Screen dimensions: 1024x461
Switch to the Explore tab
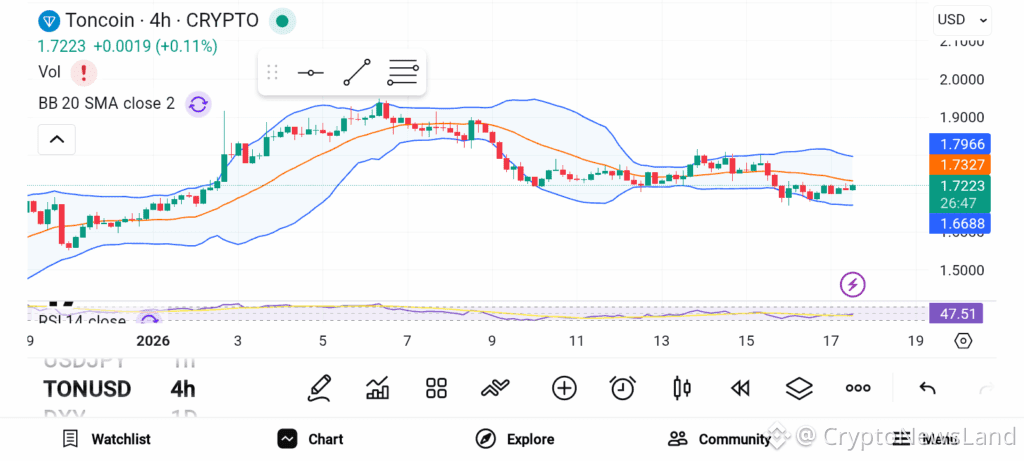click(x=515, y=439)
